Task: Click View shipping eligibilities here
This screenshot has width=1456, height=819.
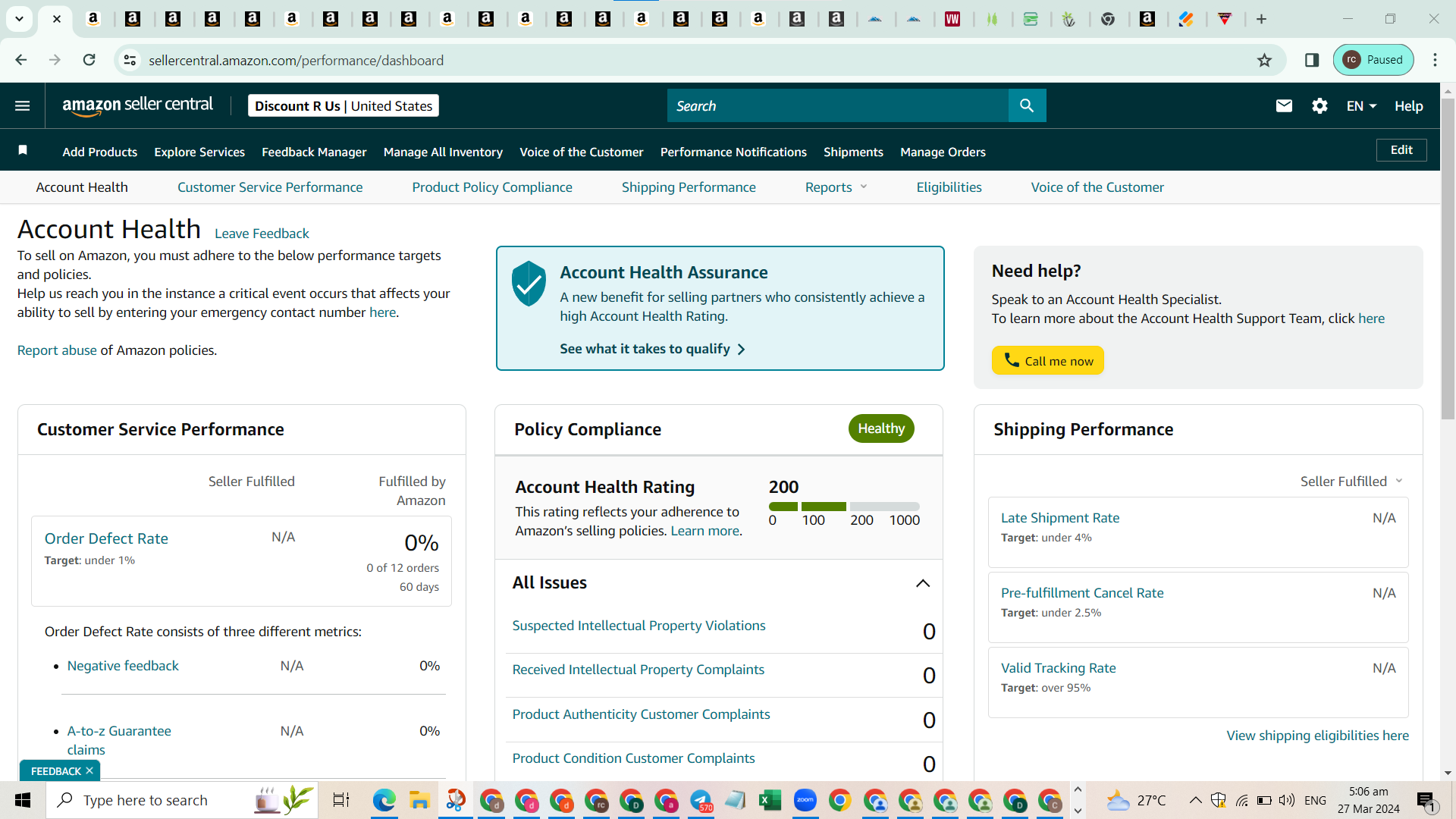Action: click(1317, 736)
